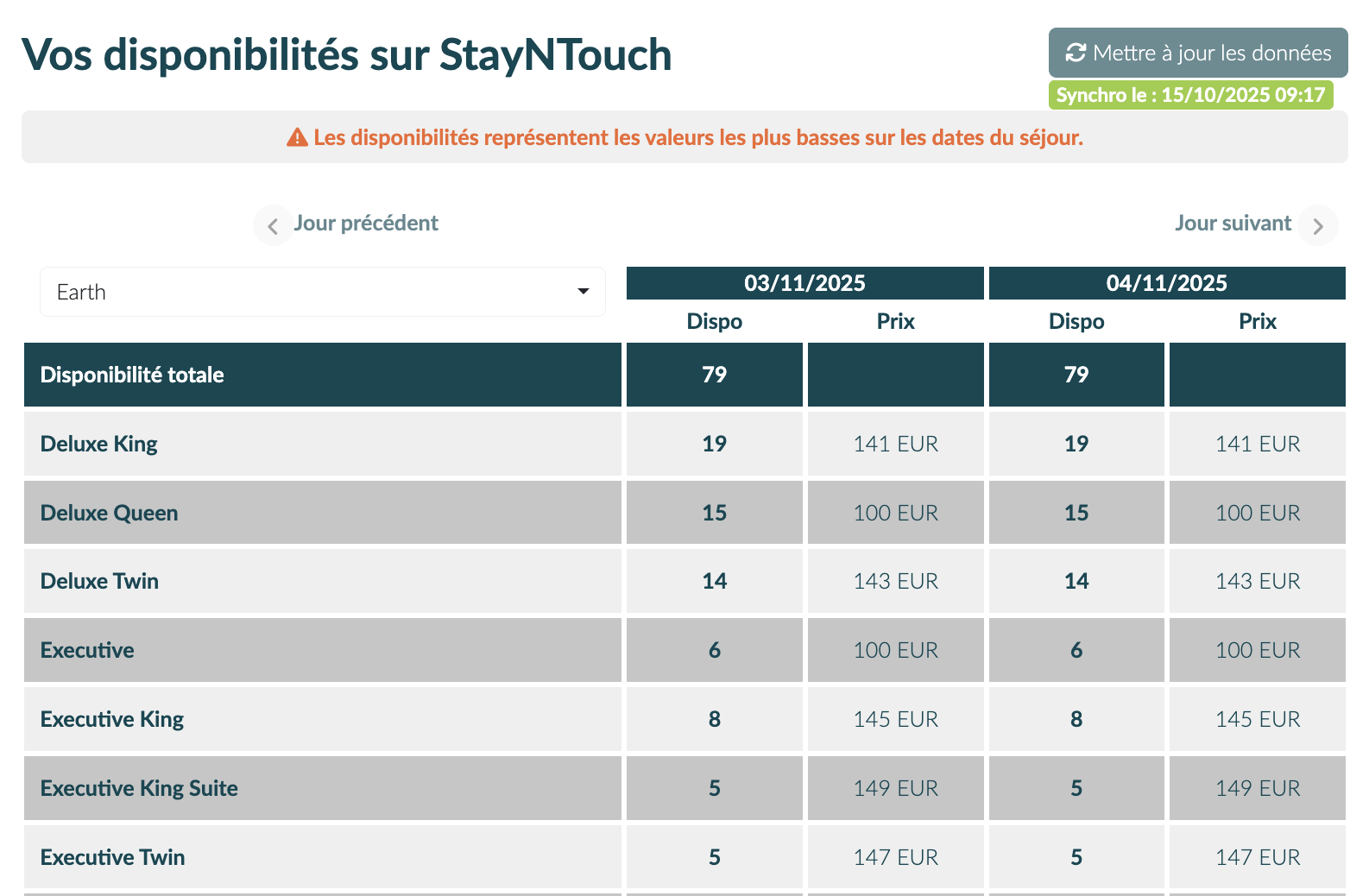This screenshot has width=1369, height=896.
Task: Go to Jour suivant text link
Action: 1233,224
